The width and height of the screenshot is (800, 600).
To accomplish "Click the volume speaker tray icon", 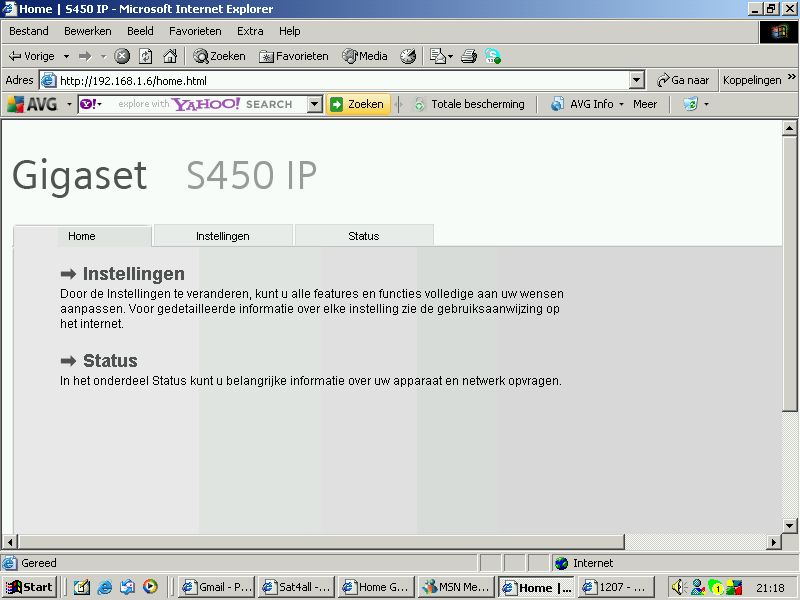I will pos(679,588).
